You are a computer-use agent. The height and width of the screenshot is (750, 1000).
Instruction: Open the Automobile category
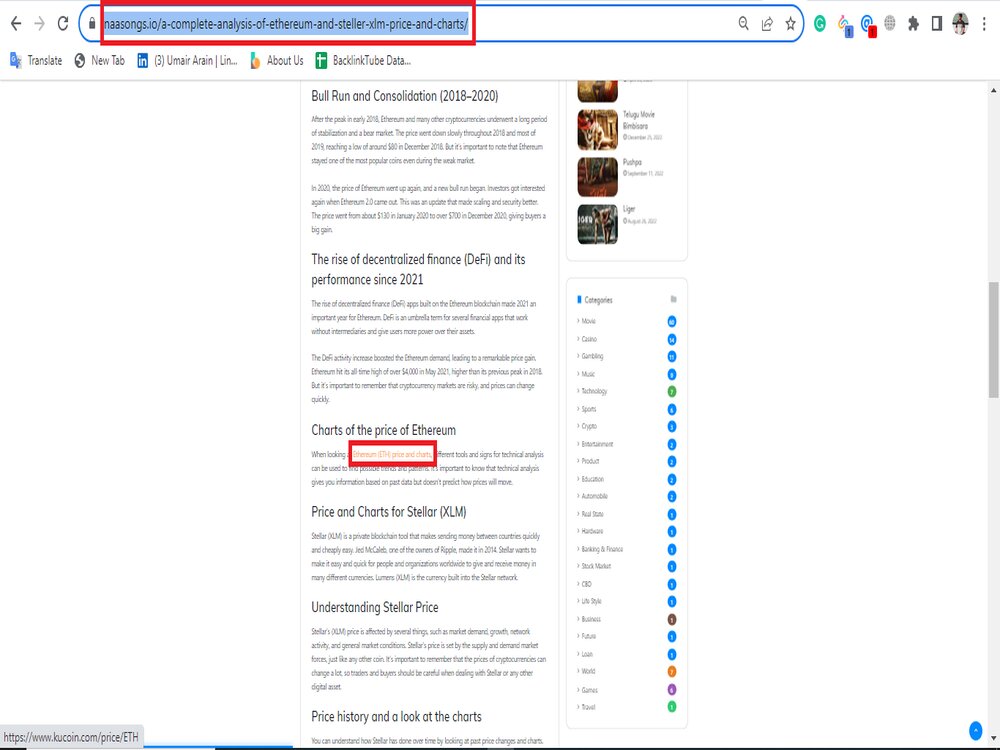click(x=594, y=496)
